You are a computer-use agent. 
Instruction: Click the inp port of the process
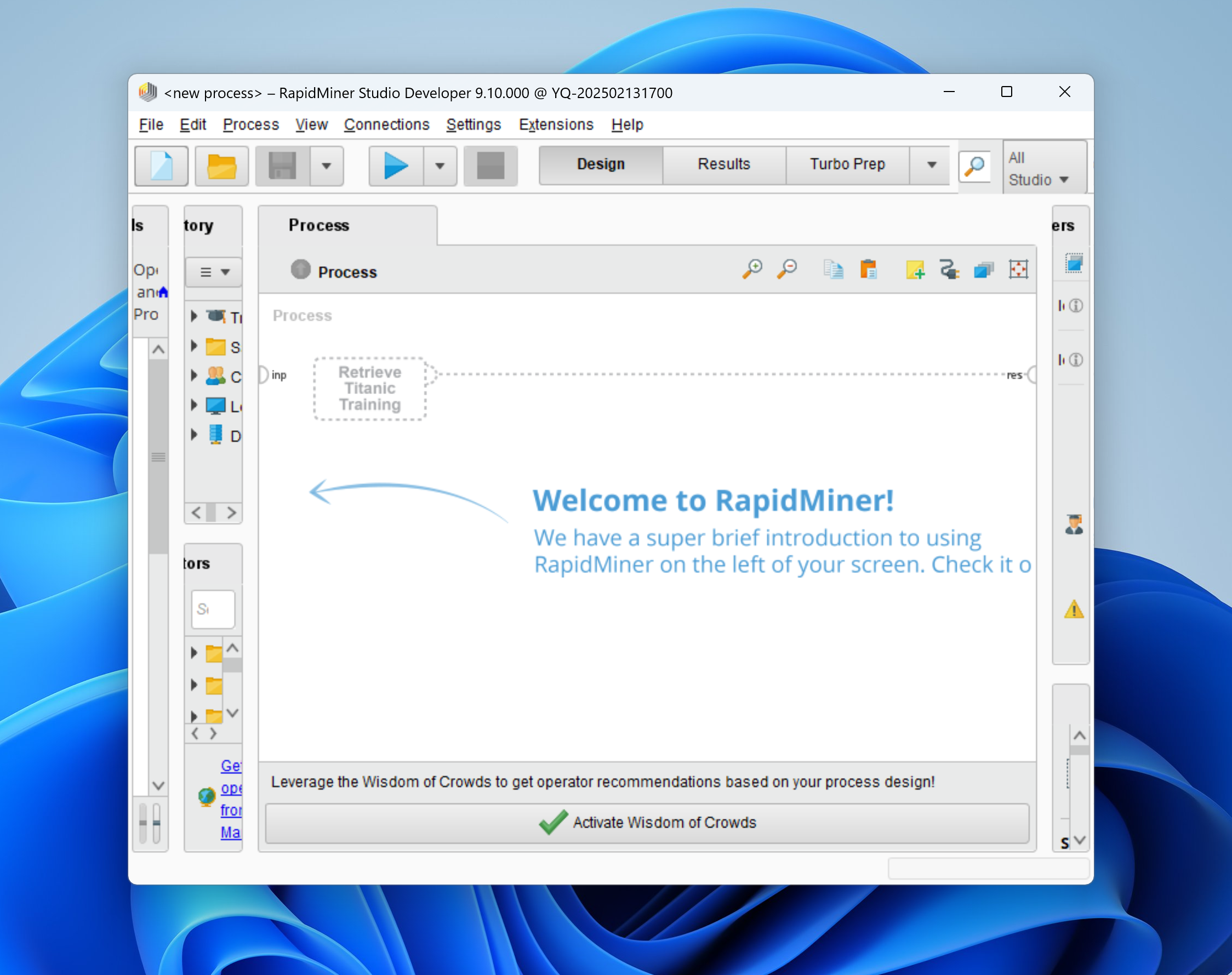[x=264, y=374]
